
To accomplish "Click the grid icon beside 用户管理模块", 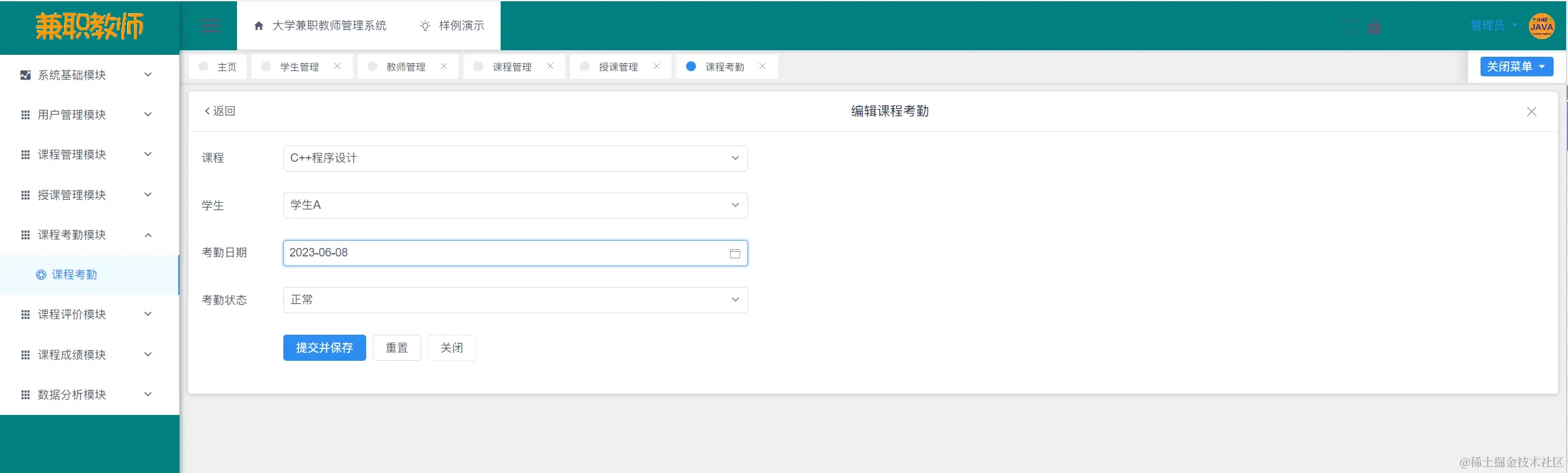I will tap(25, 115).
